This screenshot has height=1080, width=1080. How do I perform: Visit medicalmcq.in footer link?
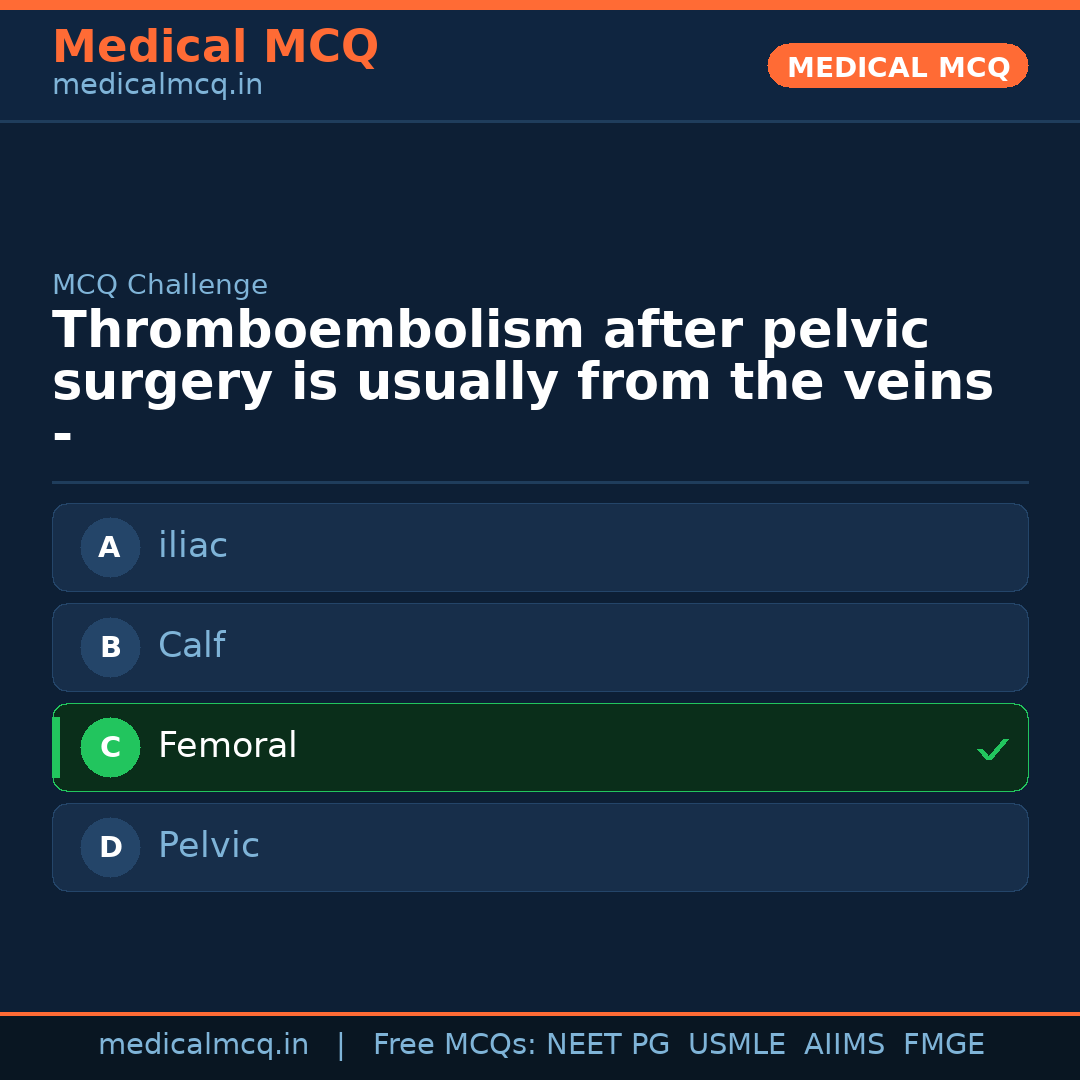[x=204, y=1043]
